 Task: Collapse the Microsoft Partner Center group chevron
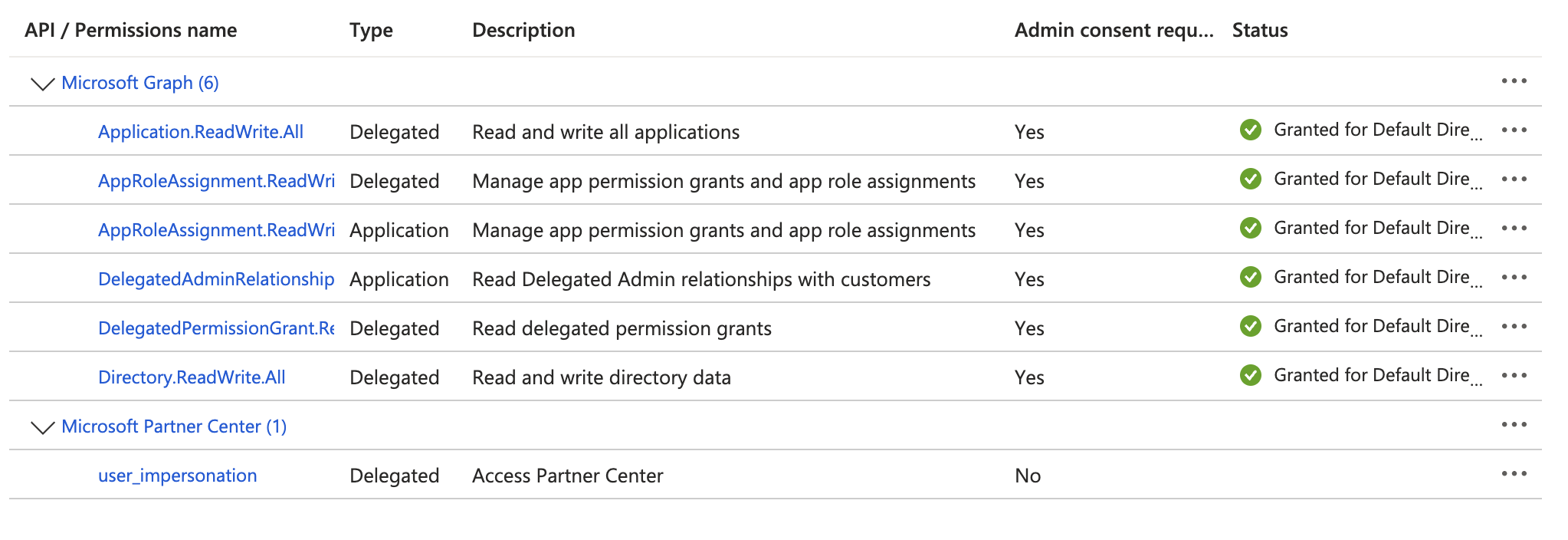pyautogui.click(x=42, y=427)
